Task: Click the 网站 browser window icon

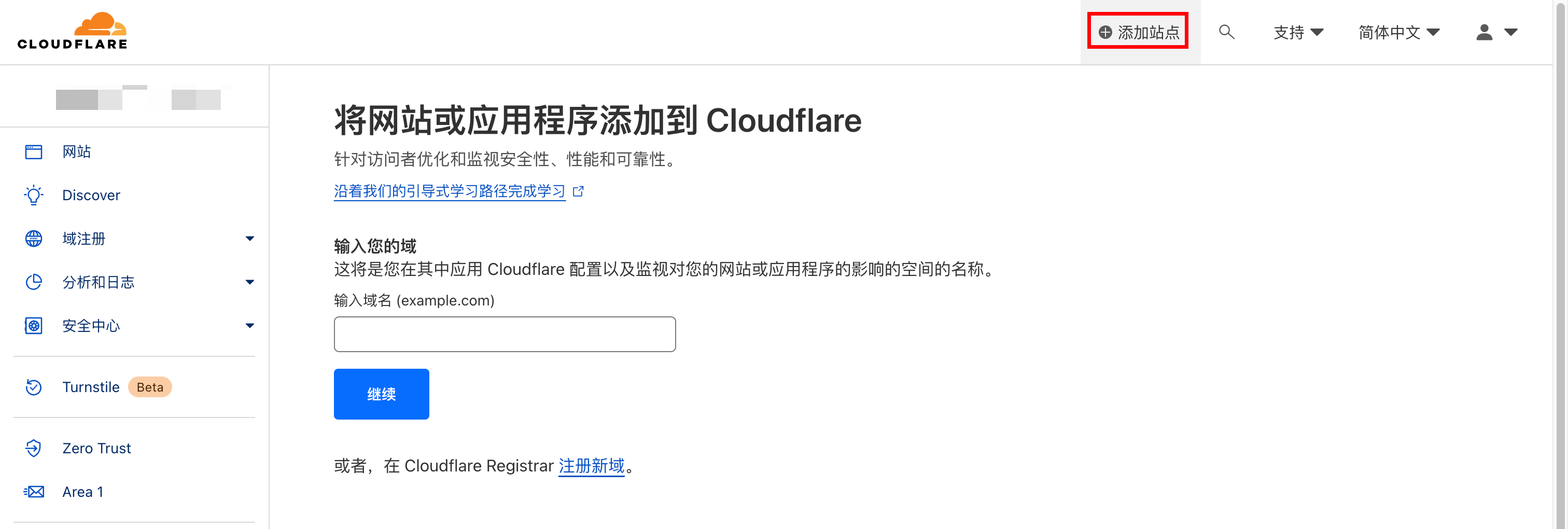Action: tap(34, 151)
